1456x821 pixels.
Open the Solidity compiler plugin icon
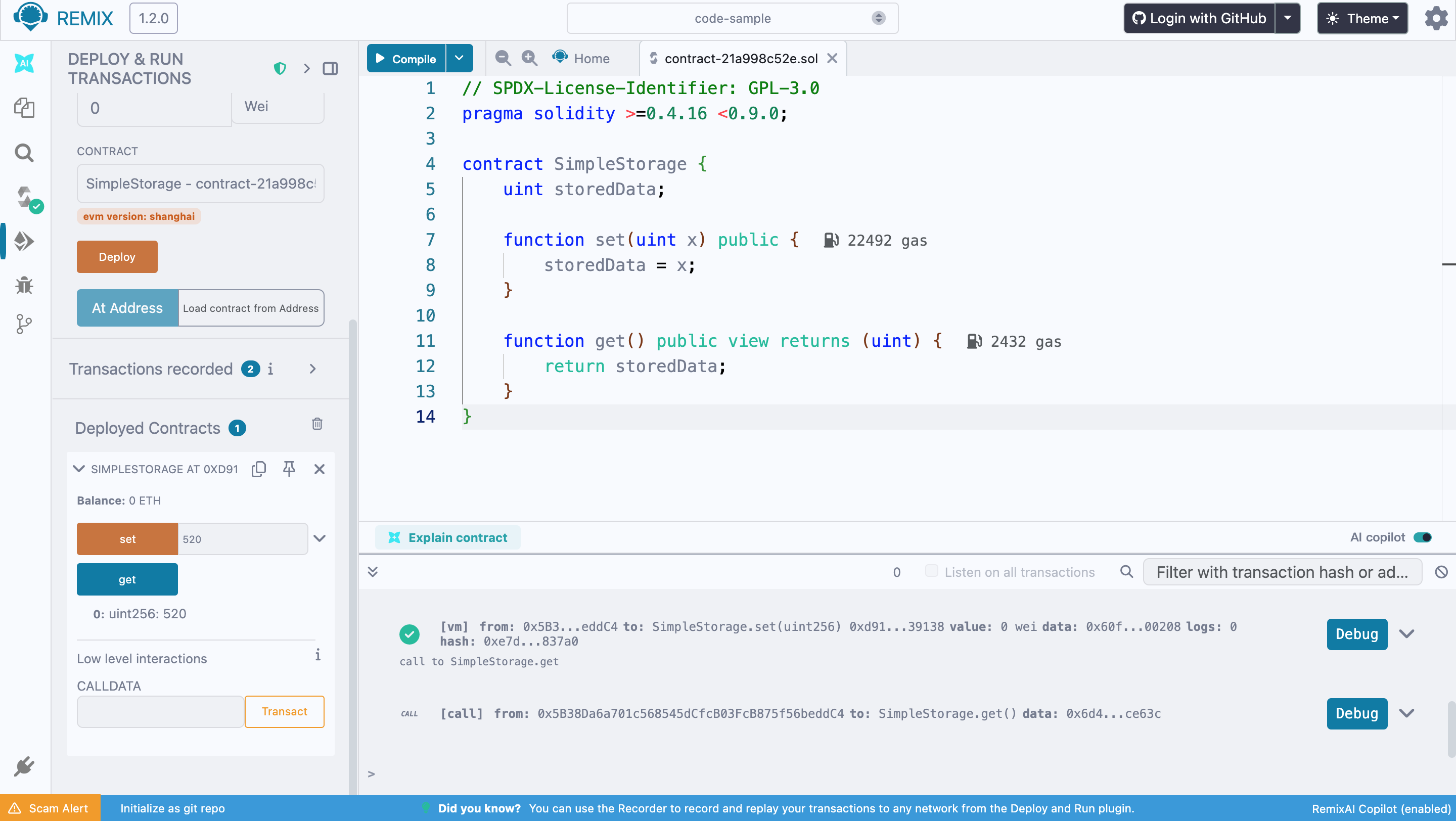(x=25, y=198)
